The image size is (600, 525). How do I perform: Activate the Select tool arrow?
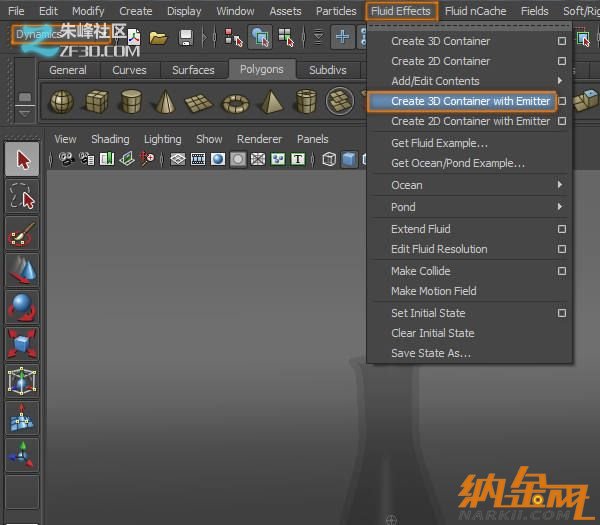(x=22, y=159)
